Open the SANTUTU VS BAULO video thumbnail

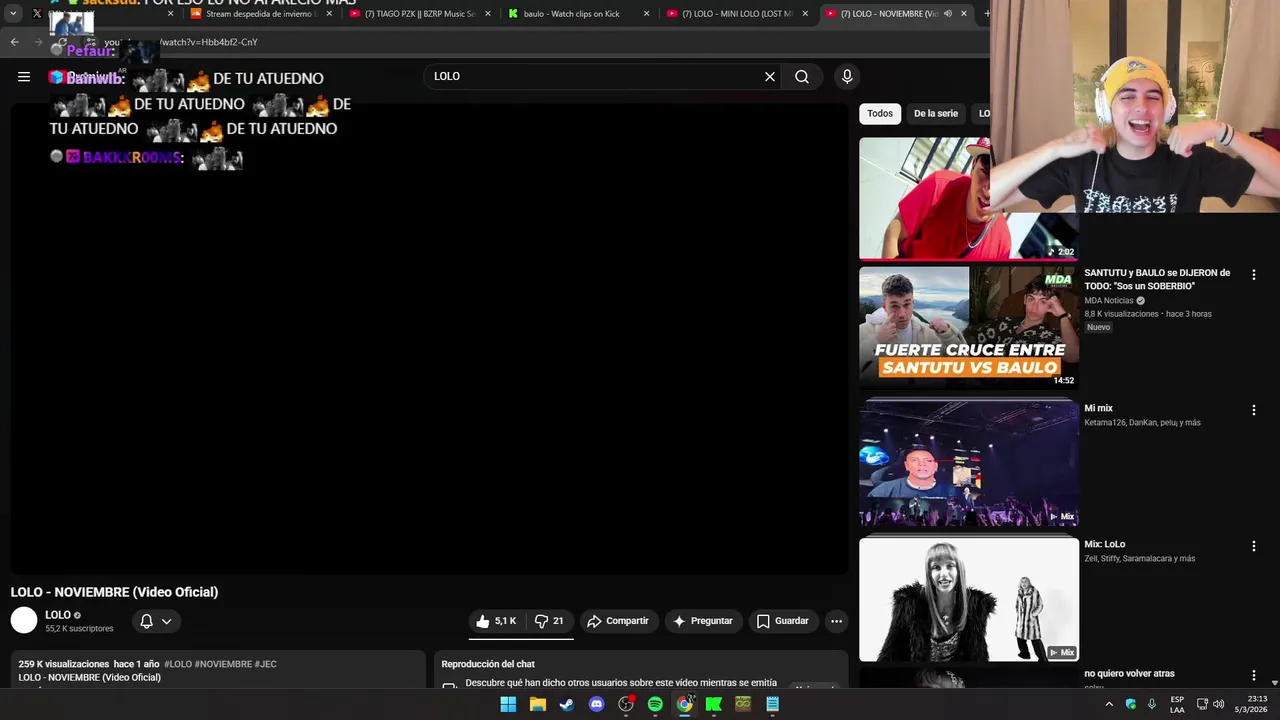(969, 326)
